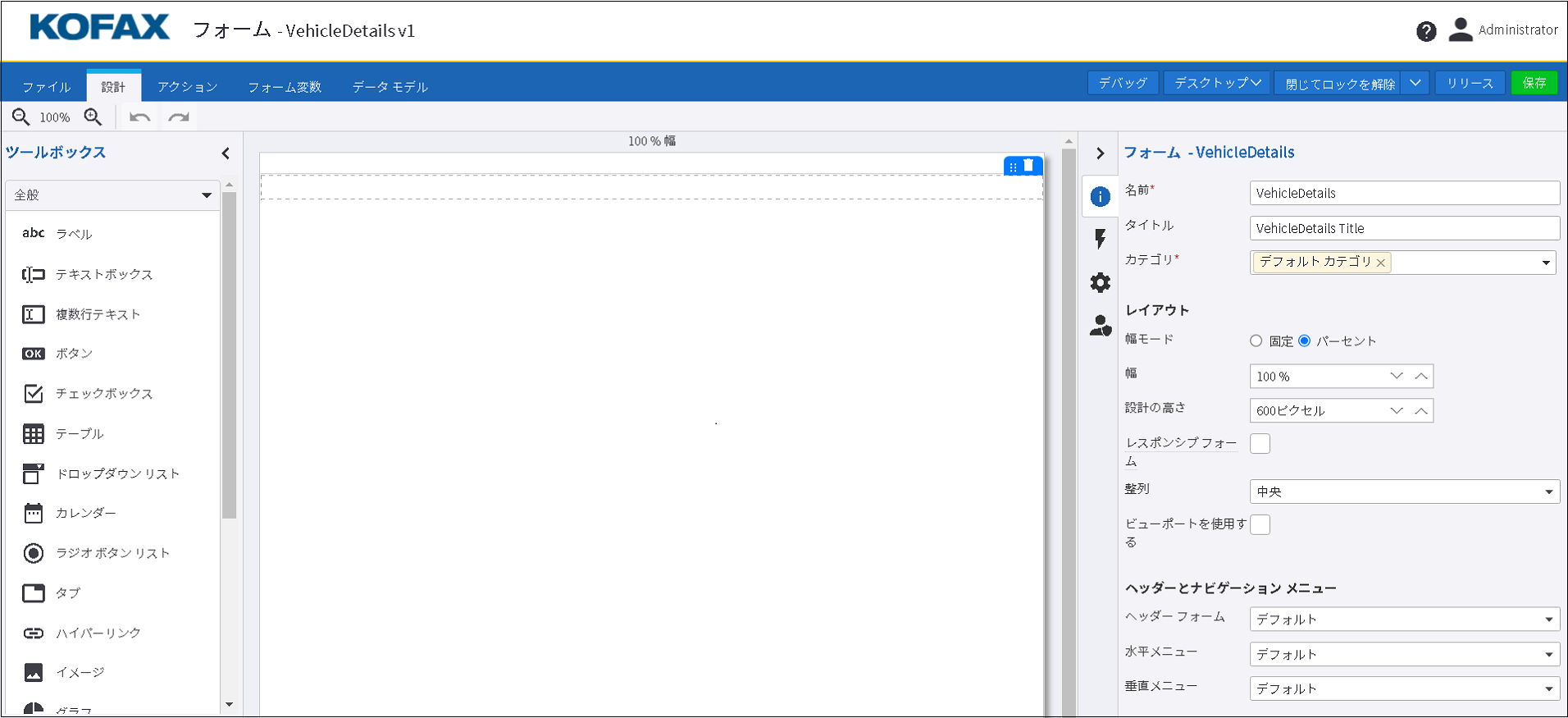Click the zoom in magnifier icon
Viewport: 1568px width, 718px height.
tap(93, 117)
